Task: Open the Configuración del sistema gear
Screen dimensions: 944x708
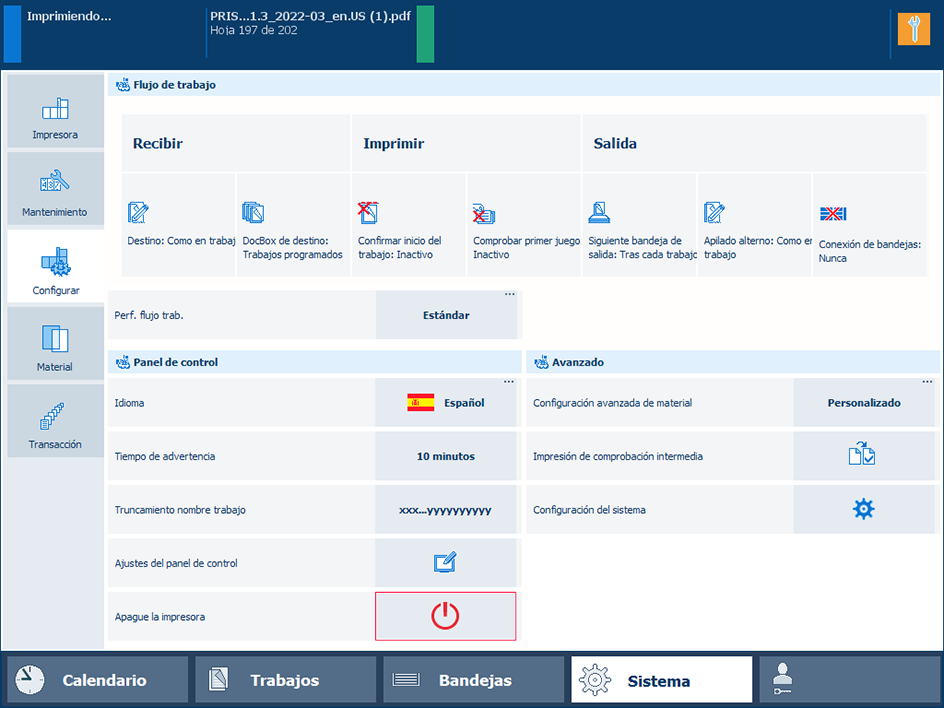Action: (x=864, y=510)
